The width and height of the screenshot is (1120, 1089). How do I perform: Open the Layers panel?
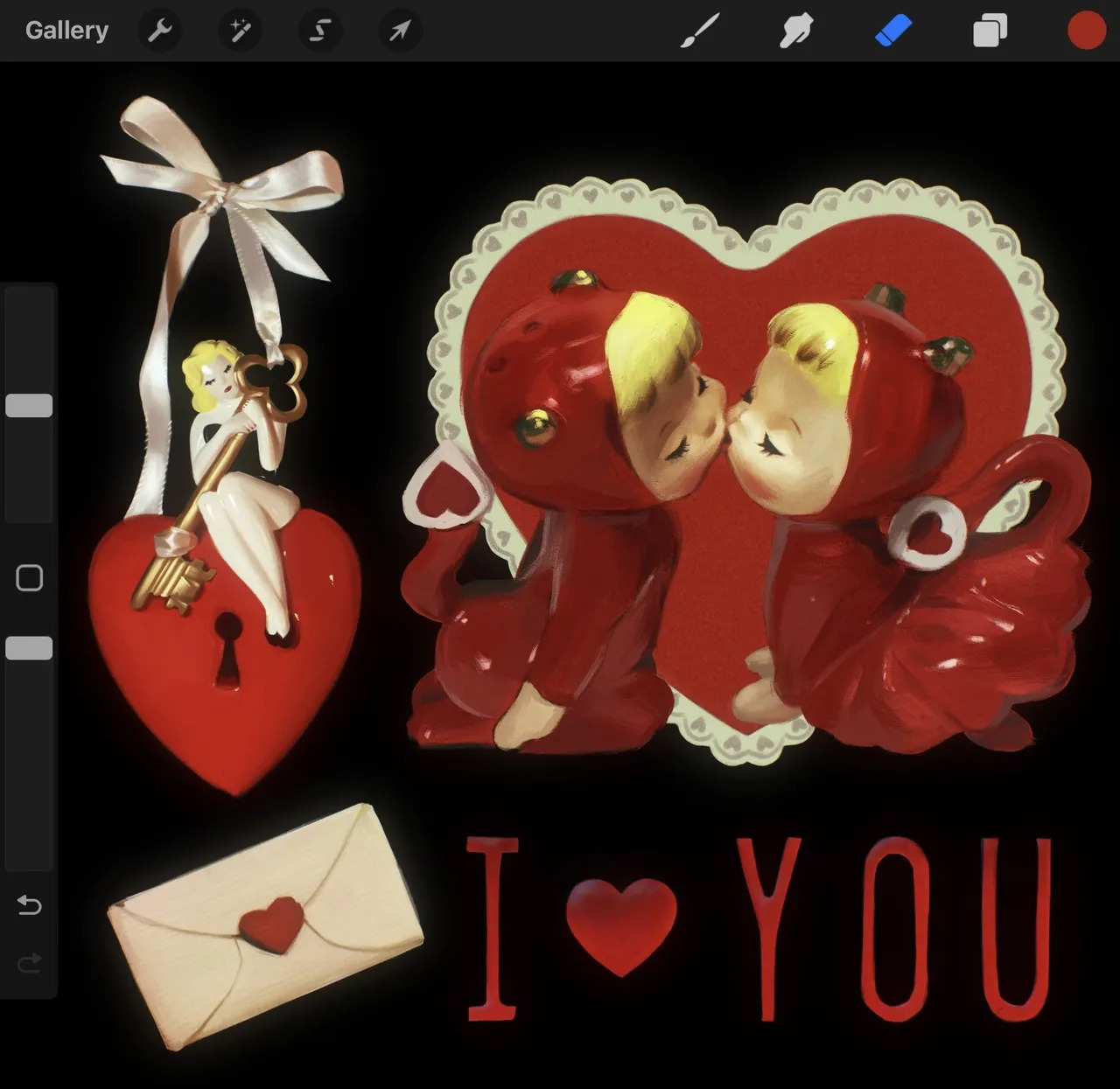[990, 31]
